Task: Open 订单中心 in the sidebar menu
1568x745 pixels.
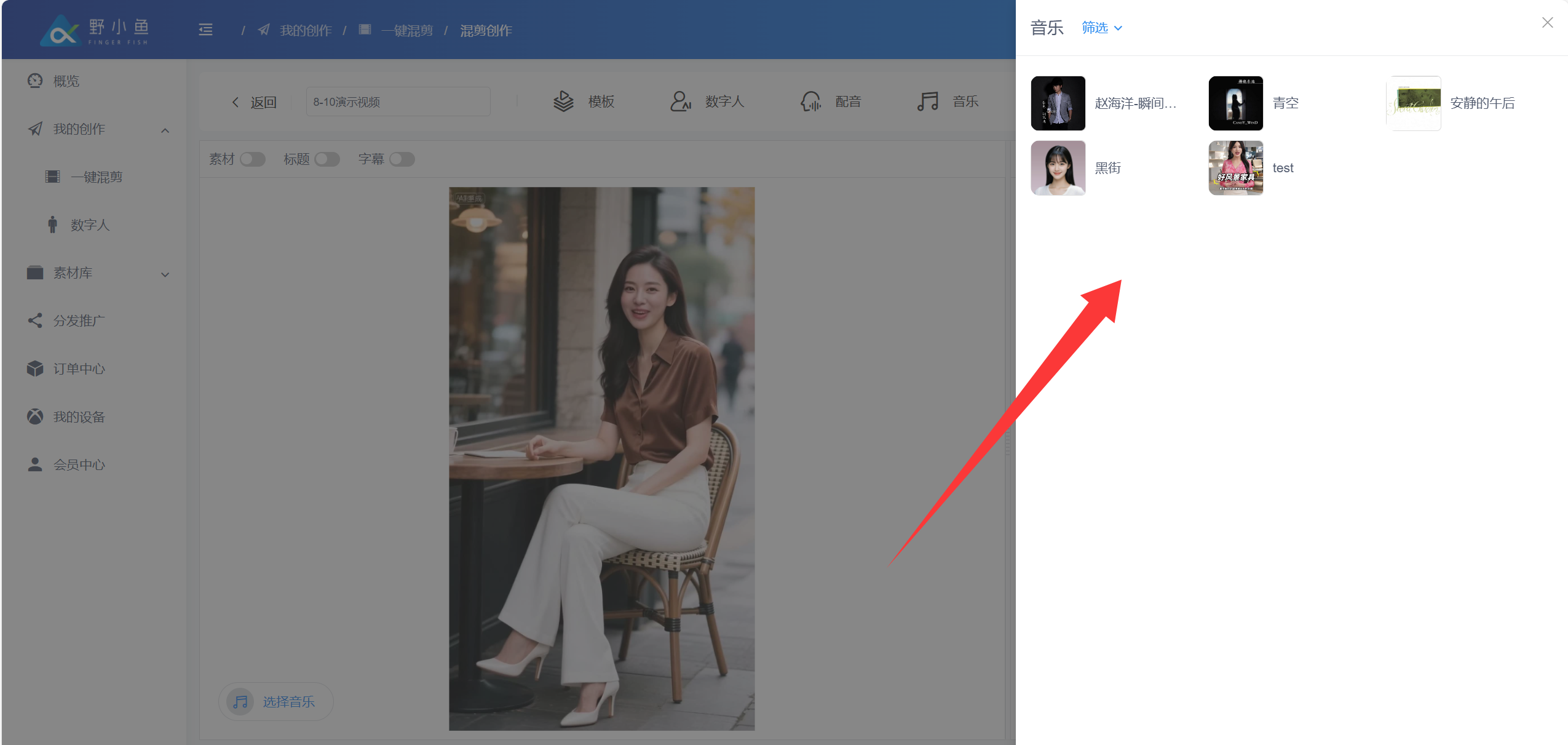Action: 79,369
